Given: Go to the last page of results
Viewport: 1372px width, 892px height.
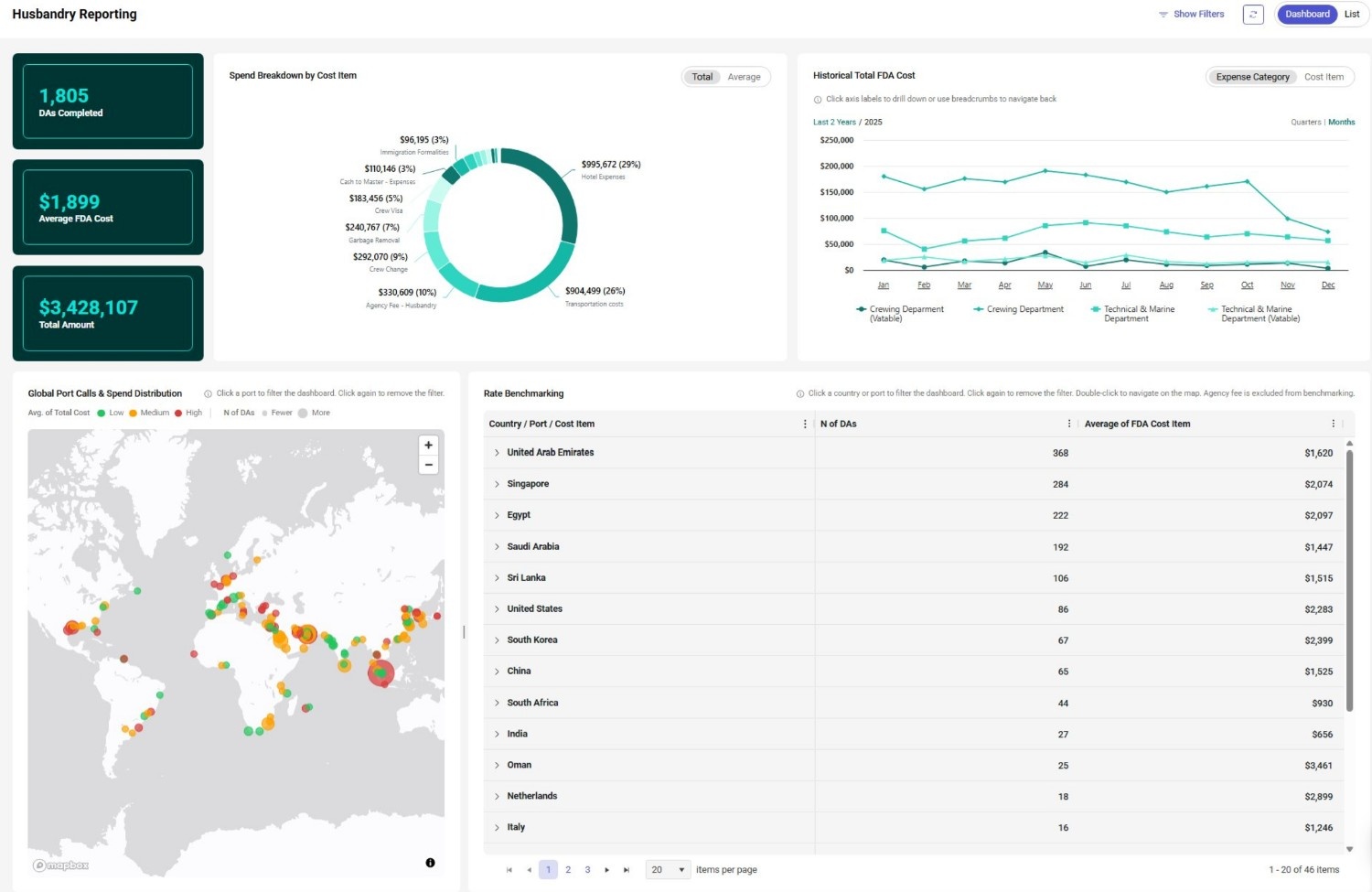Looking at the screenshot, I should [x=627, y=870].
